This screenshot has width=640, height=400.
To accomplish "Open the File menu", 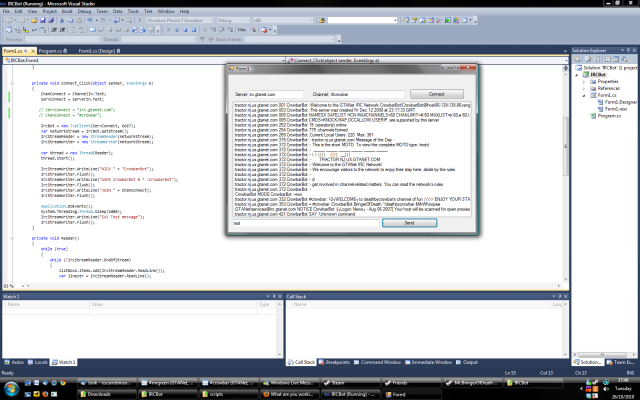I will [6, 11].
